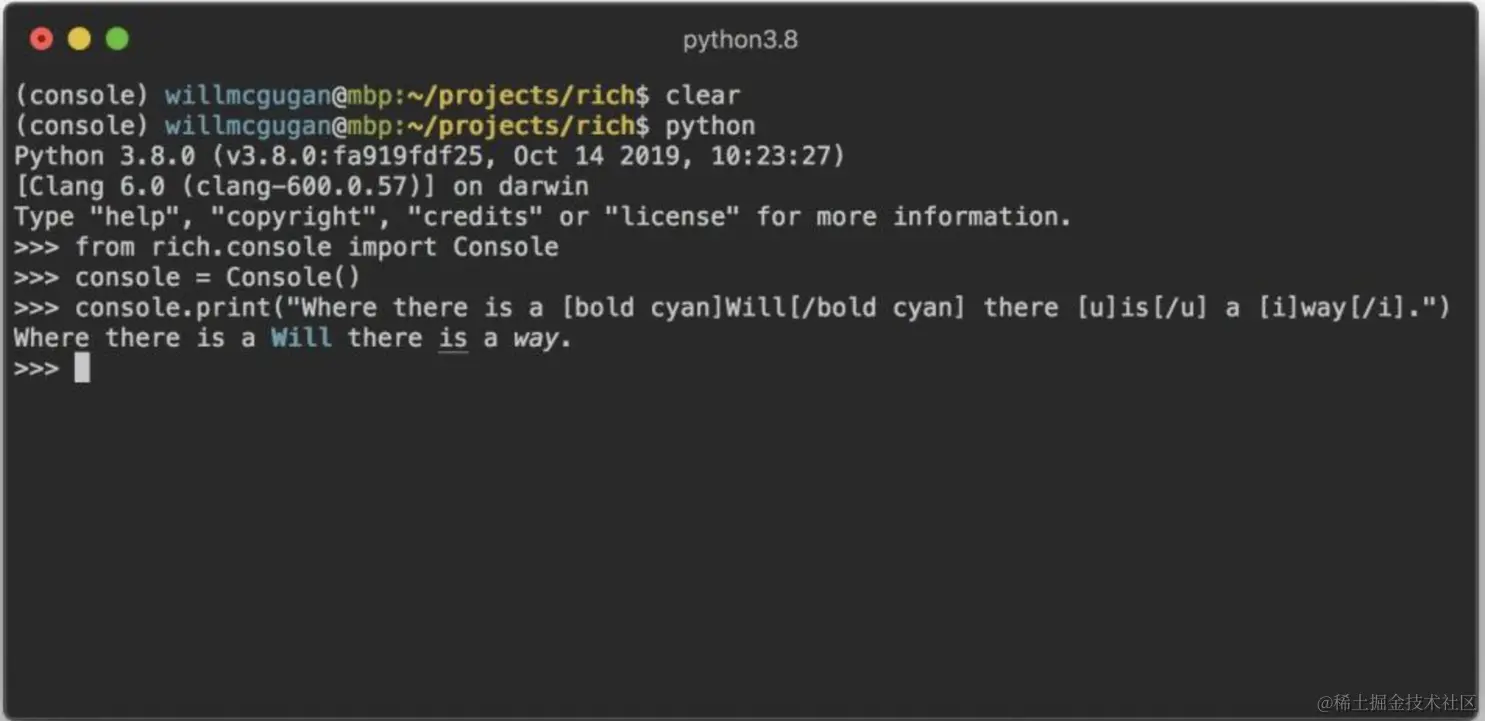Click the 'console = Console()' statement
Image resolution: width=1485 pixels, height=721 pixels.
217,277
